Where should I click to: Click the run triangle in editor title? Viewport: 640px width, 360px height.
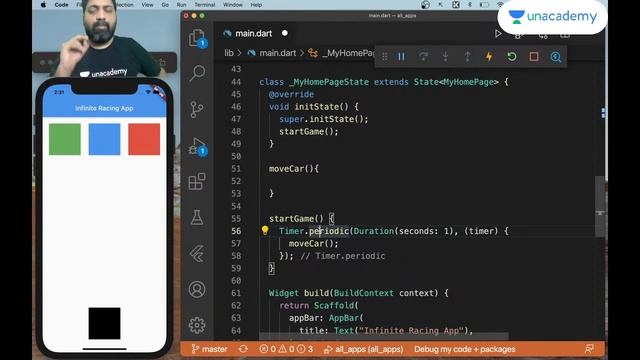(498, 33)
